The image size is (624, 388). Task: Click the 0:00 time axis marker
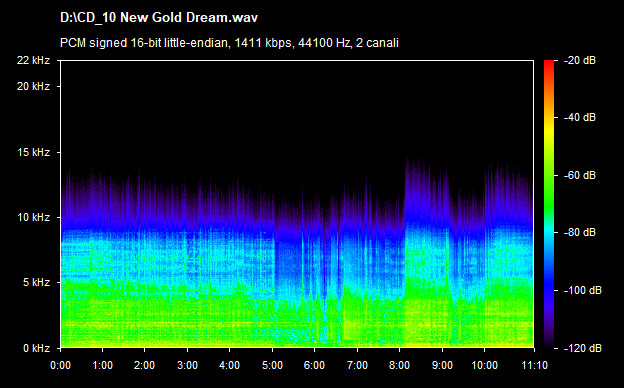pos(60,365)
